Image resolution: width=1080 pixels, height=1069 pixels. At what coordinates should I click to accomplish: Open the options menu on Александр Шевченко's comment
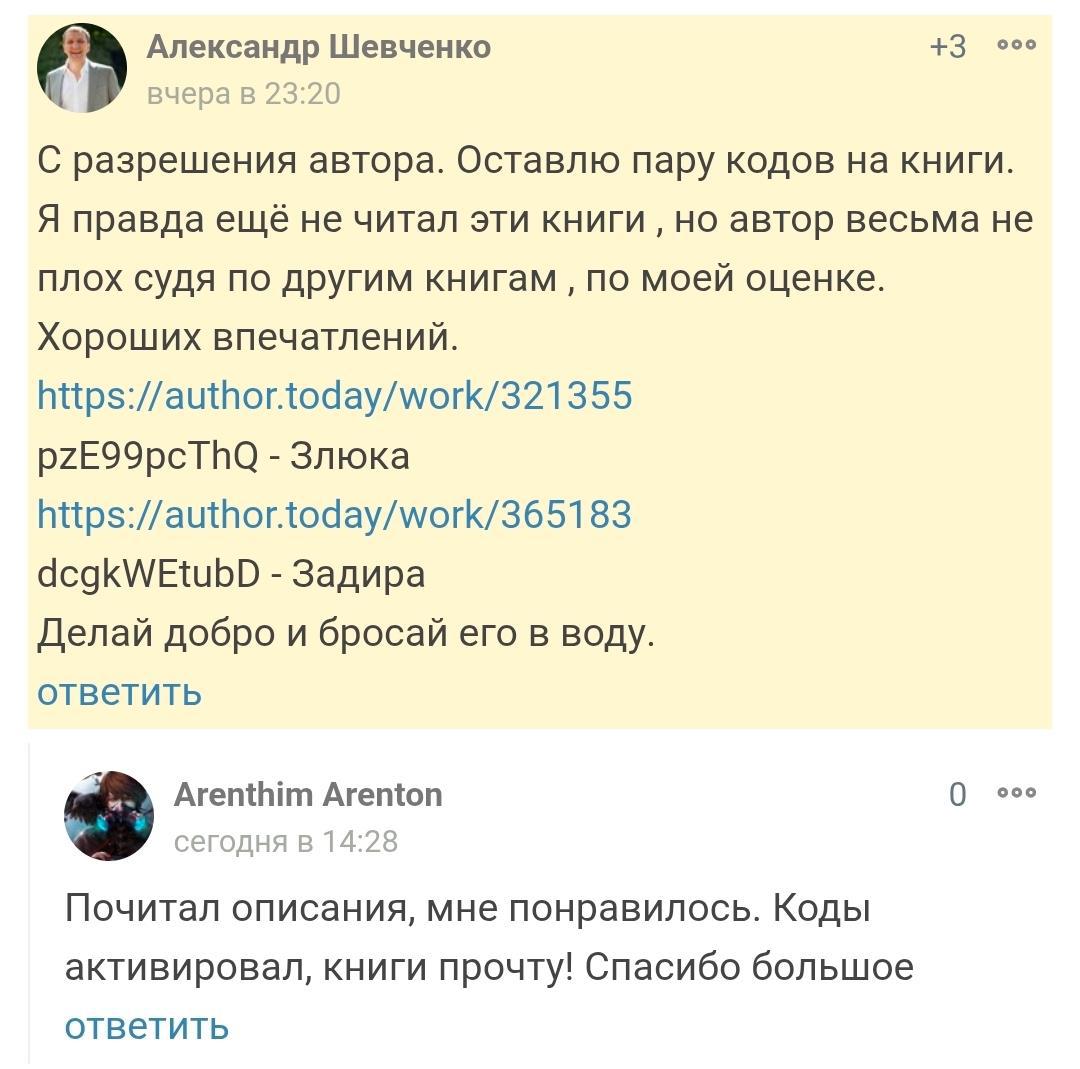point(1017,45)
